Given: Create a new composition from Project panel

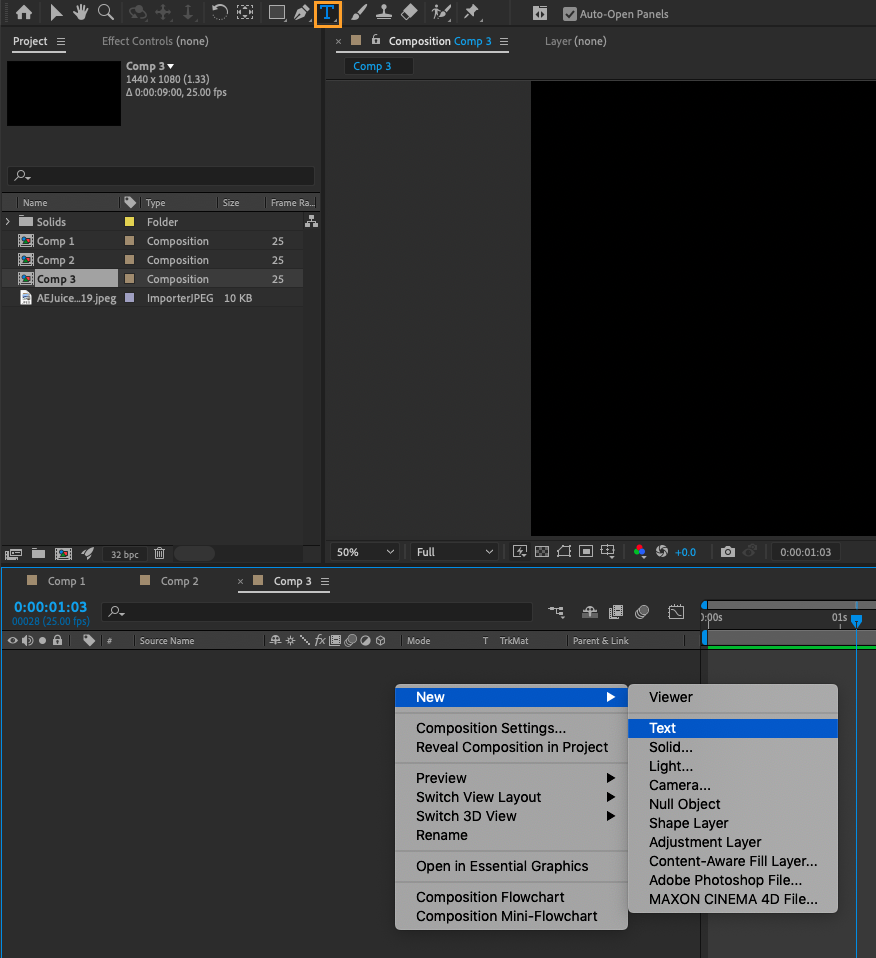Looking at the screenshot, I should 63,554.
